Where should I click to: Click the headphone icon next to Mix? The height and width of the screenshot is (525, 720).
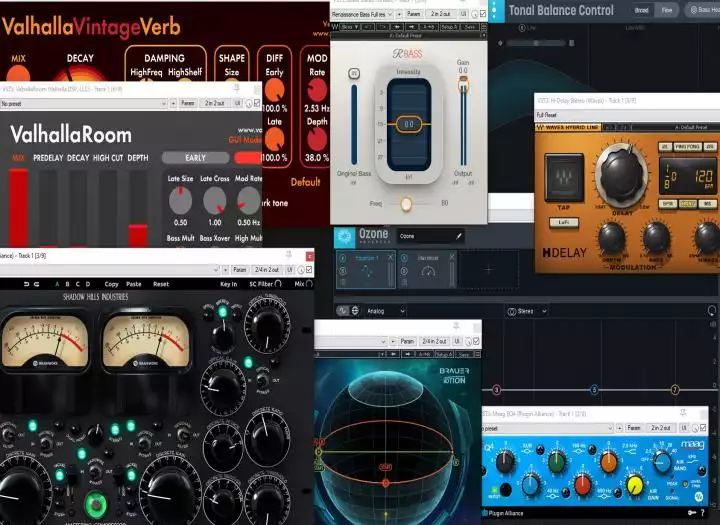tap(309, 284)
